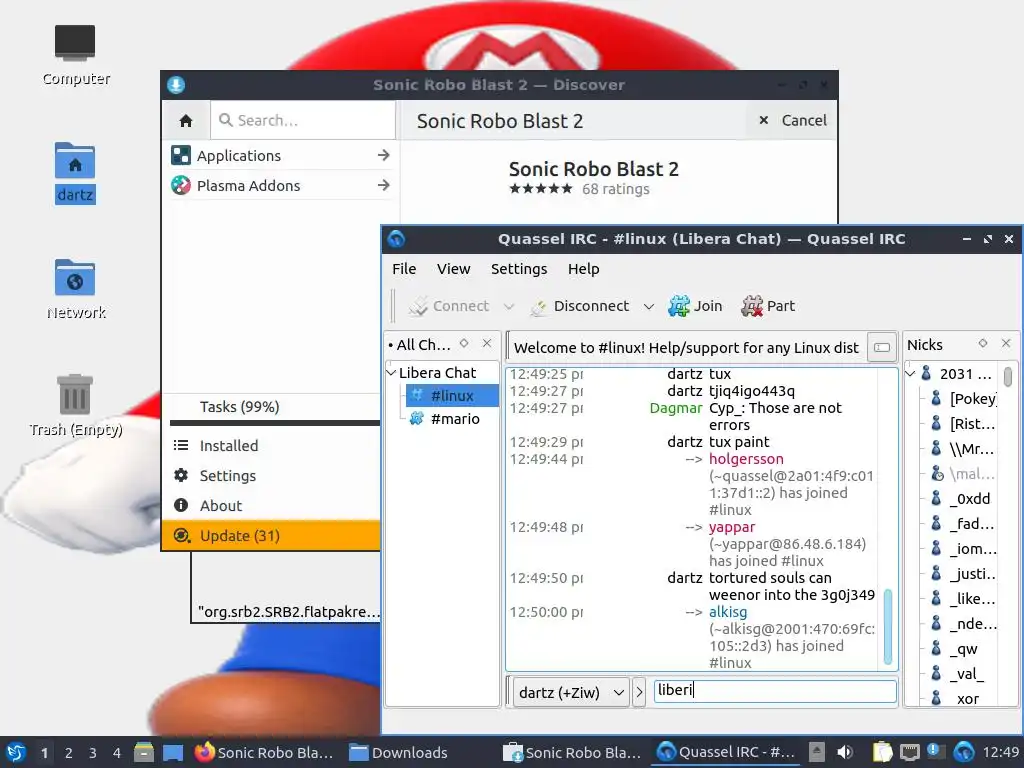Switch to virtual desktop 3
The width and height of the screenshot is (1024, 768).
click(x=93, y=753)
